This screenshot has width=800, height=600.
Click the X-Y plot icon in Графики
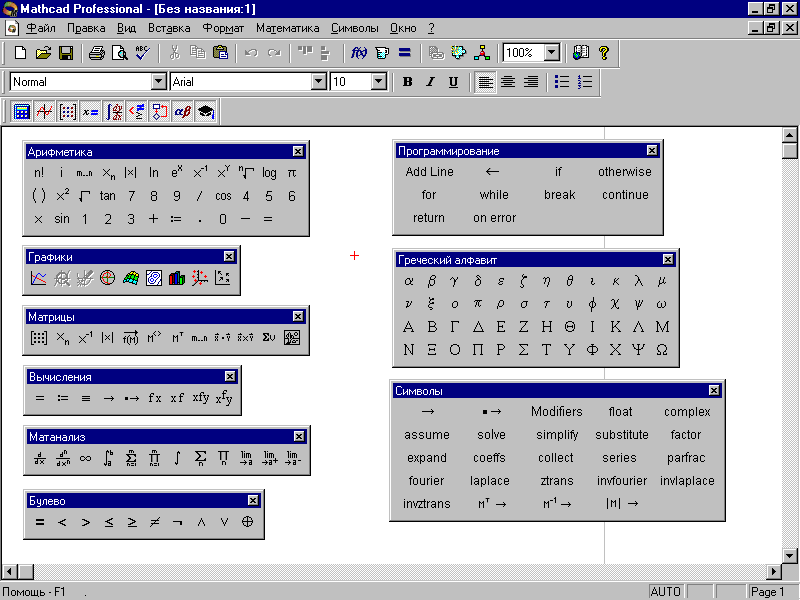(x=38, y=278)
